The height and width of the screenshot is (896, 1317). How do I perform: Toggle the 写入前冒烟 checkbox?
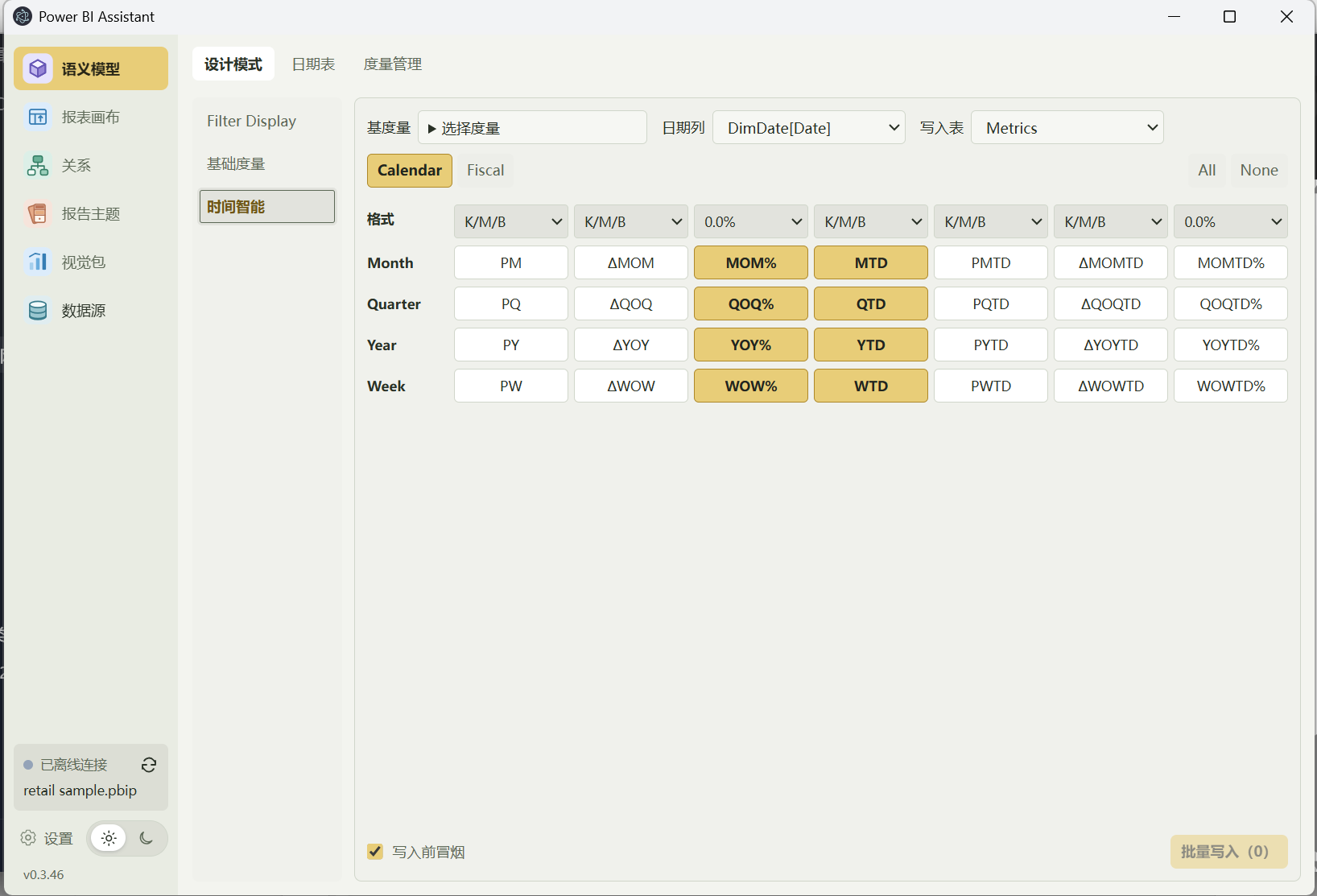[375, 851]
